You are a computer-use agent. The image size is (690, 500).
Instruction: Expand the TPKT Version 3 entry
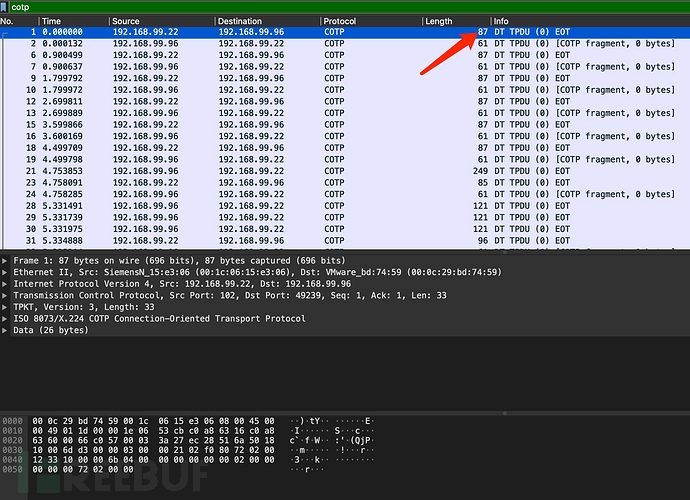(x=6, y=307)
